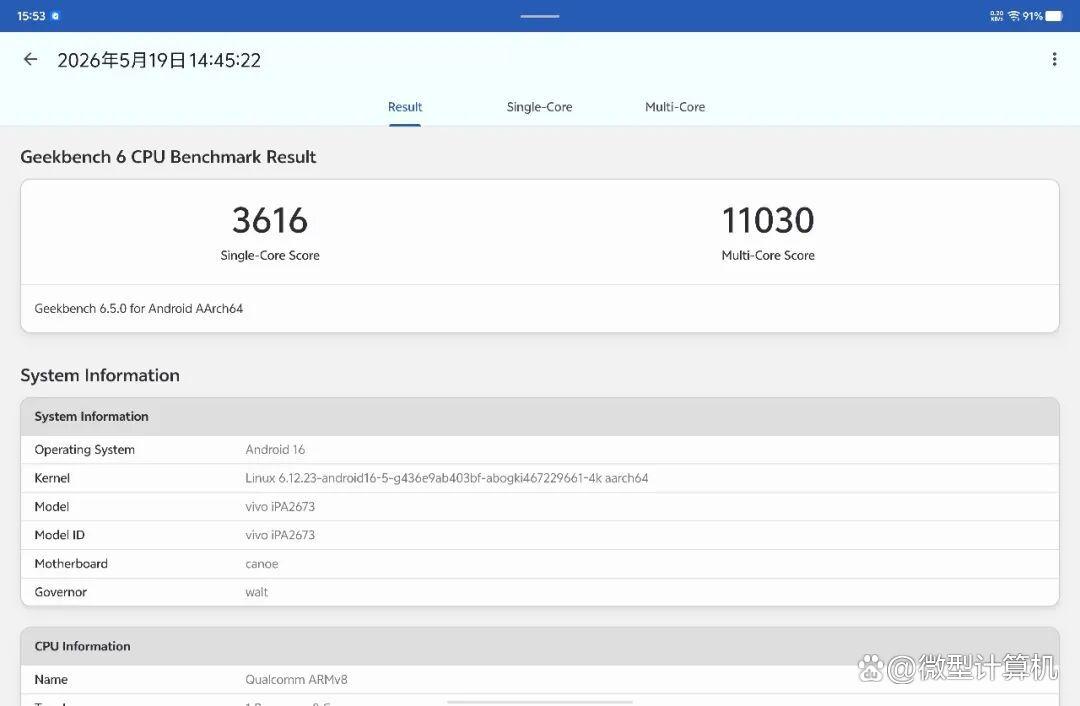Tap the bottom navigation gesture bar

[539, 702]
